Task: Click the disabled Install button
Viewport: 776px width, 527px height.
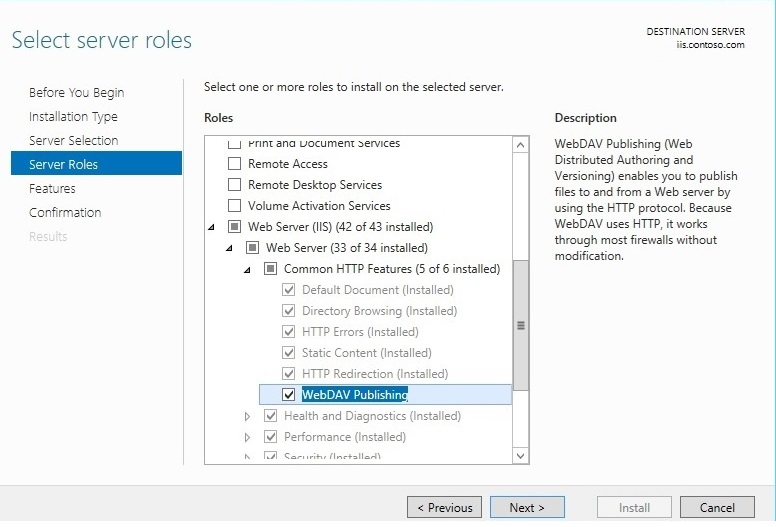Action: (x=634, y=507)
